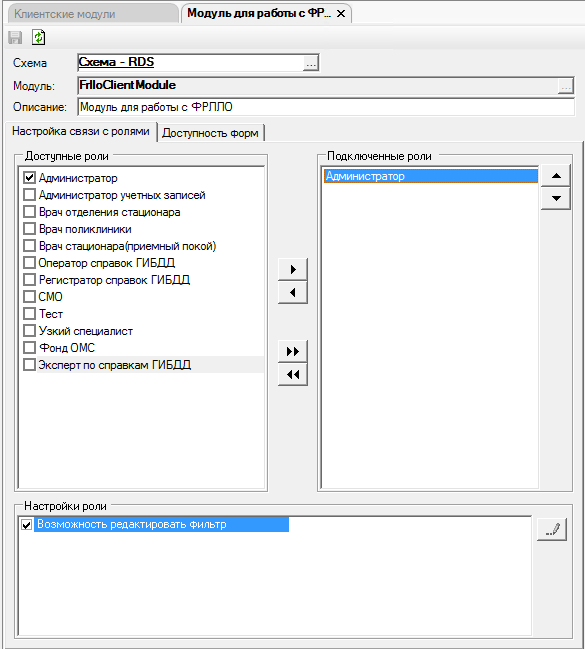Screen dimensions: 585x649
Task: Click the save disk icon in toolbar
Action: click(15, 38)
